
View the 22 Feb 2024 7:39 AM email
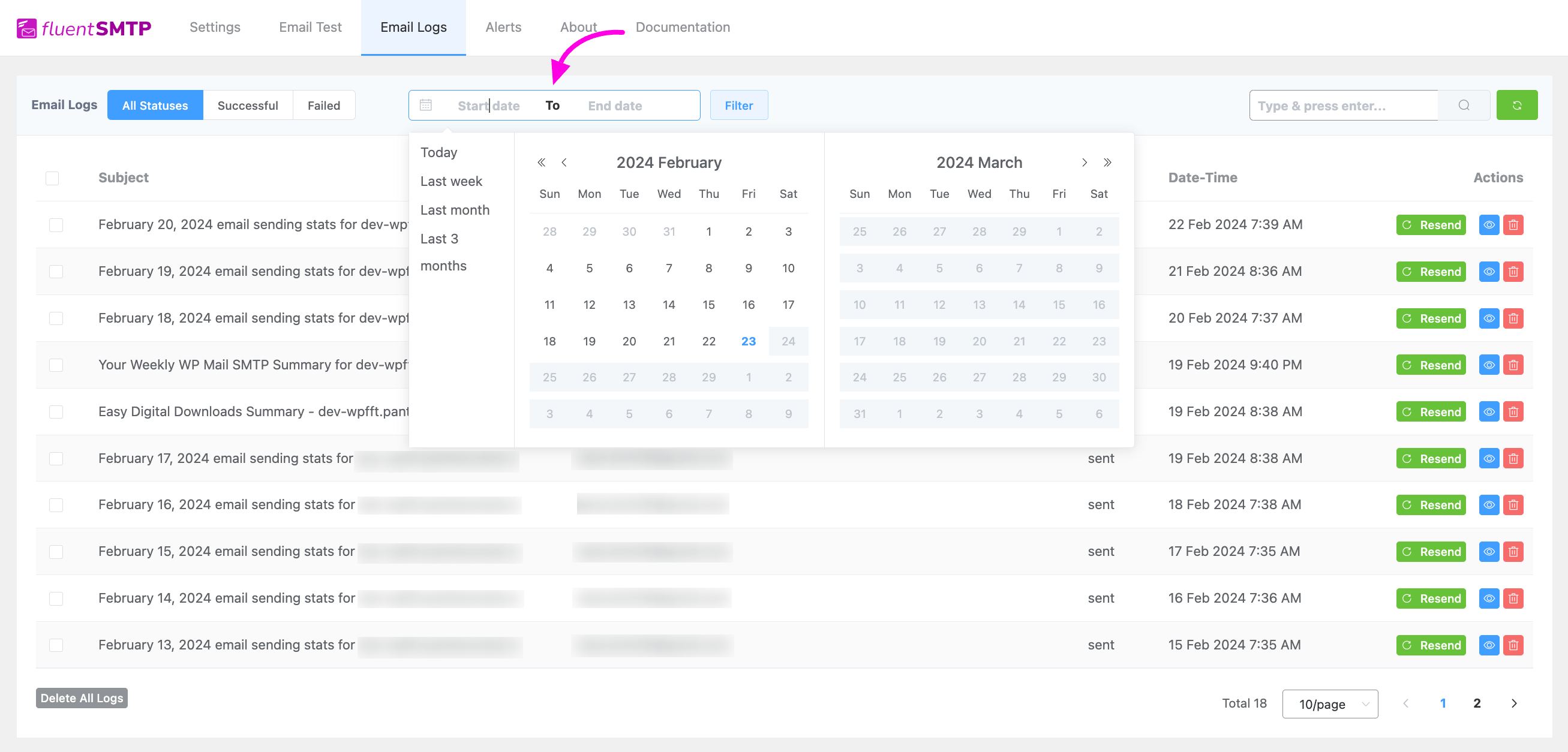point(1488,224)
